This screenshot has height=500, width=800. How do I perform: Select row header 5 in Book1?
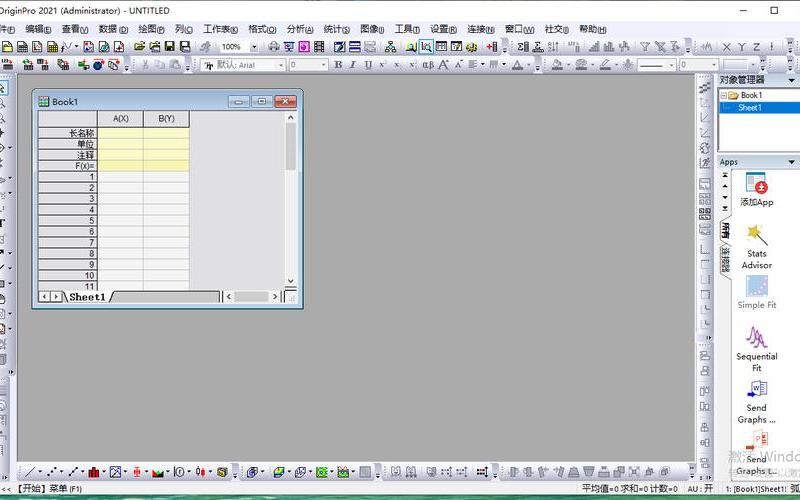point(67,220)
